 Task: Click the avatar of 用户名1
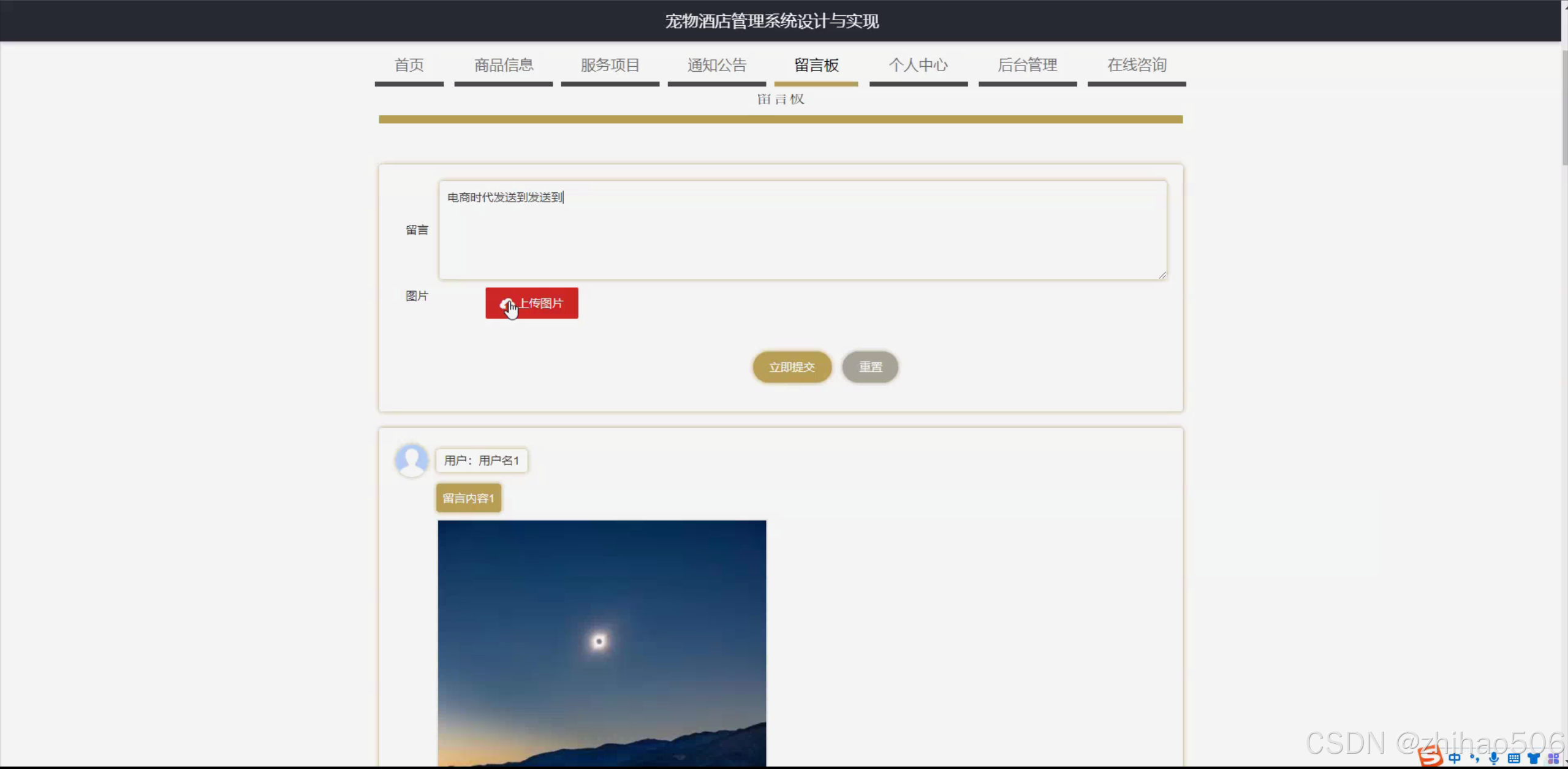tap(412, 460)
